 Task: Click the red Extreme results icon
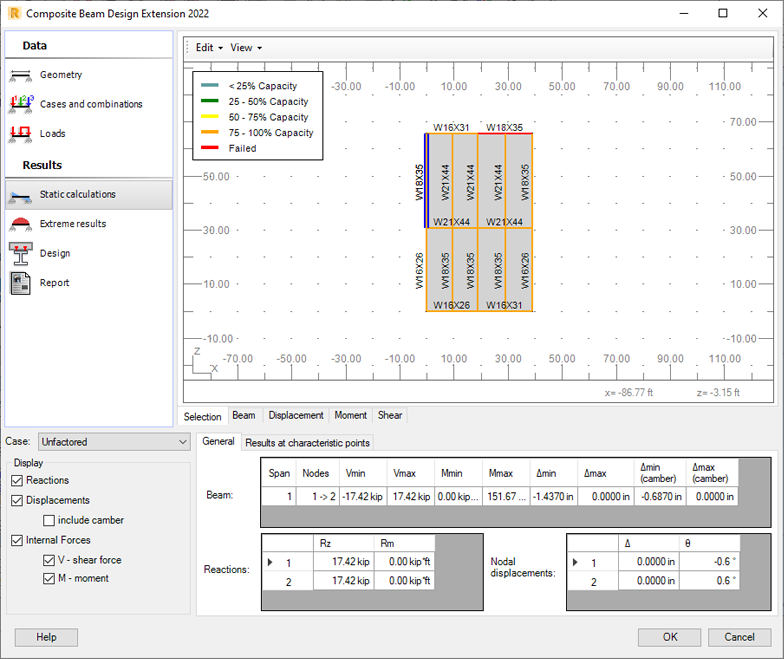pyautogui.click(x=20, y=224)
